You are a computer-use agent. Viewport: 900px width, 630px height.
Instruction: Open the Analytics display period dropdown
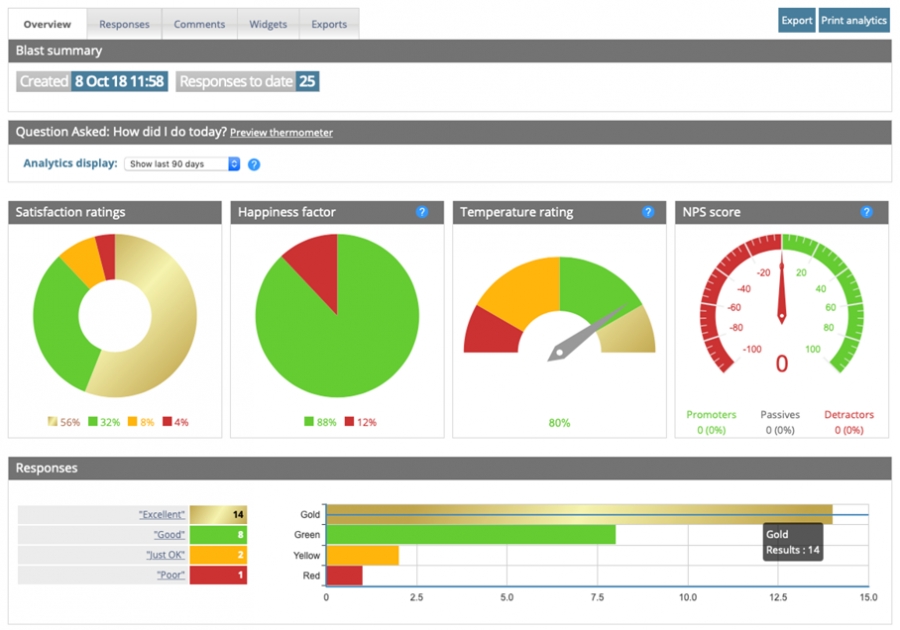[182, 164]
